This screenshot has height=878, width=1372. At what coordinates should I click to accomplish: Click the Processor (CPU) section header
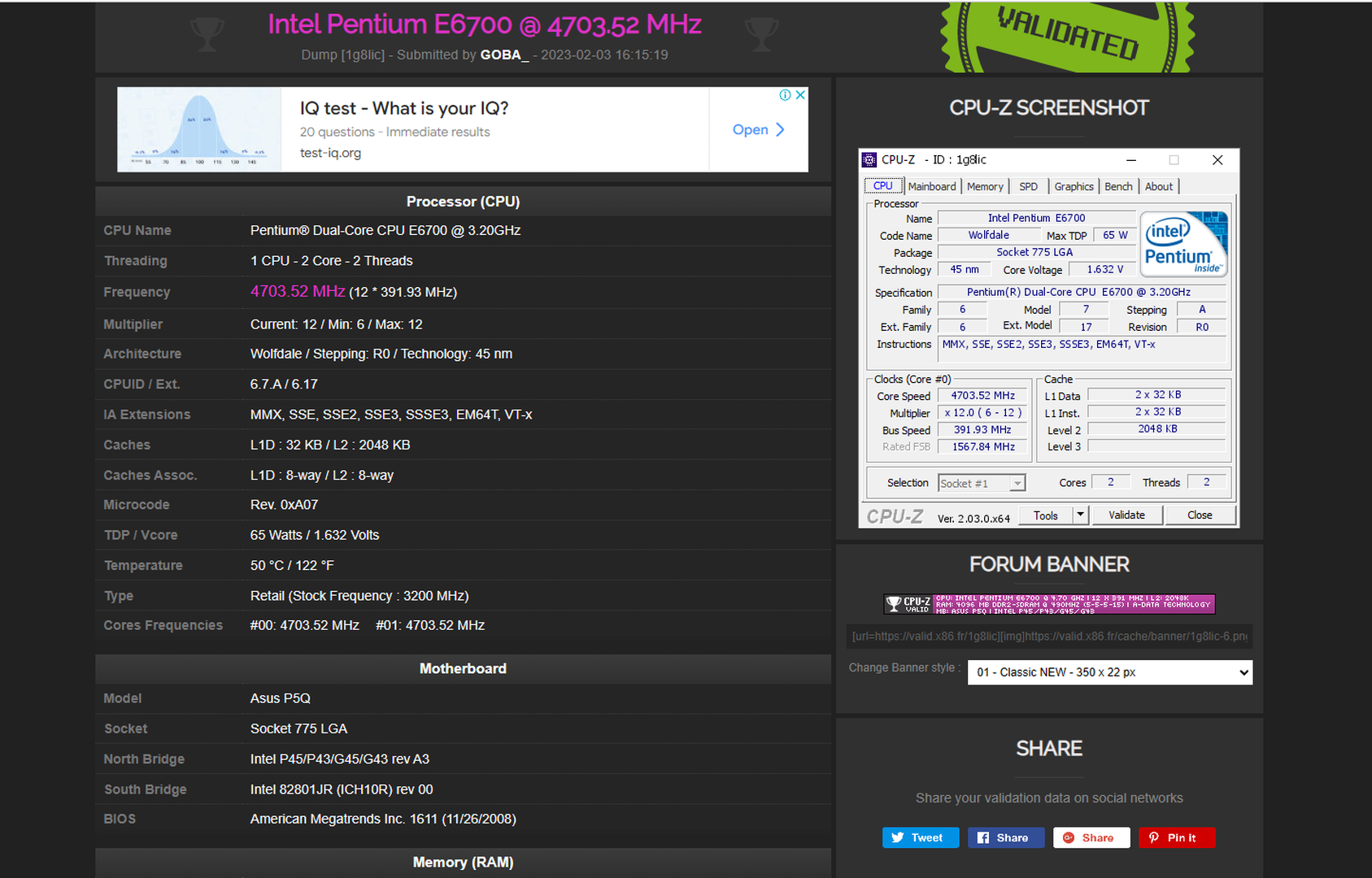tap(463, 202)
